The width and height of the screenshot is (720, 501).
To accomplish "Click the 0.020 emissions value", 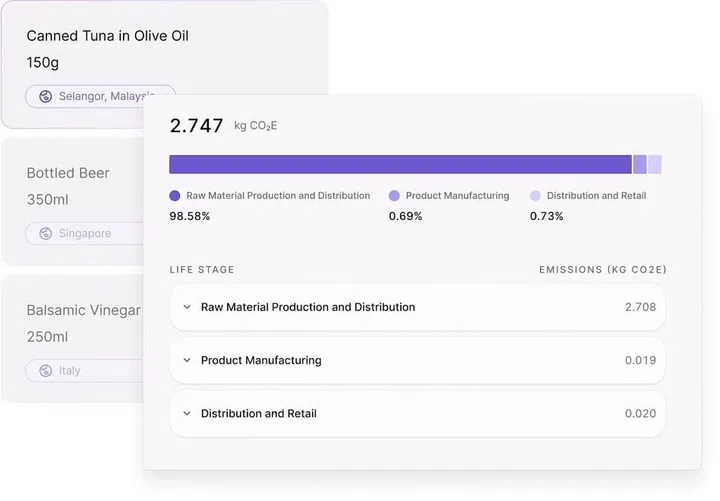I will pos(641,413).
